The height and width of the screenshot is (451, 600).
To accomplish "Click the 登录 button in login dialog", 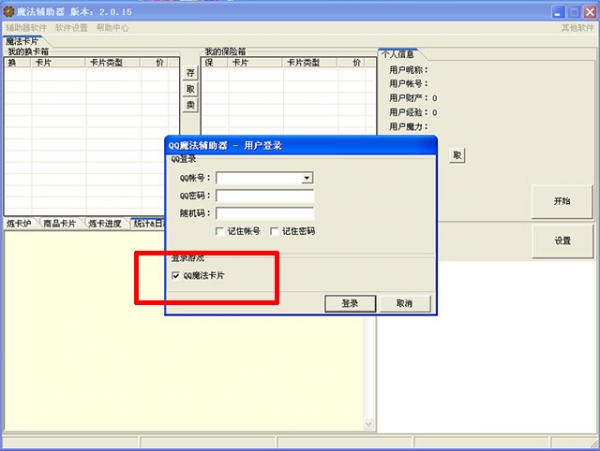I will coord(350,303).
